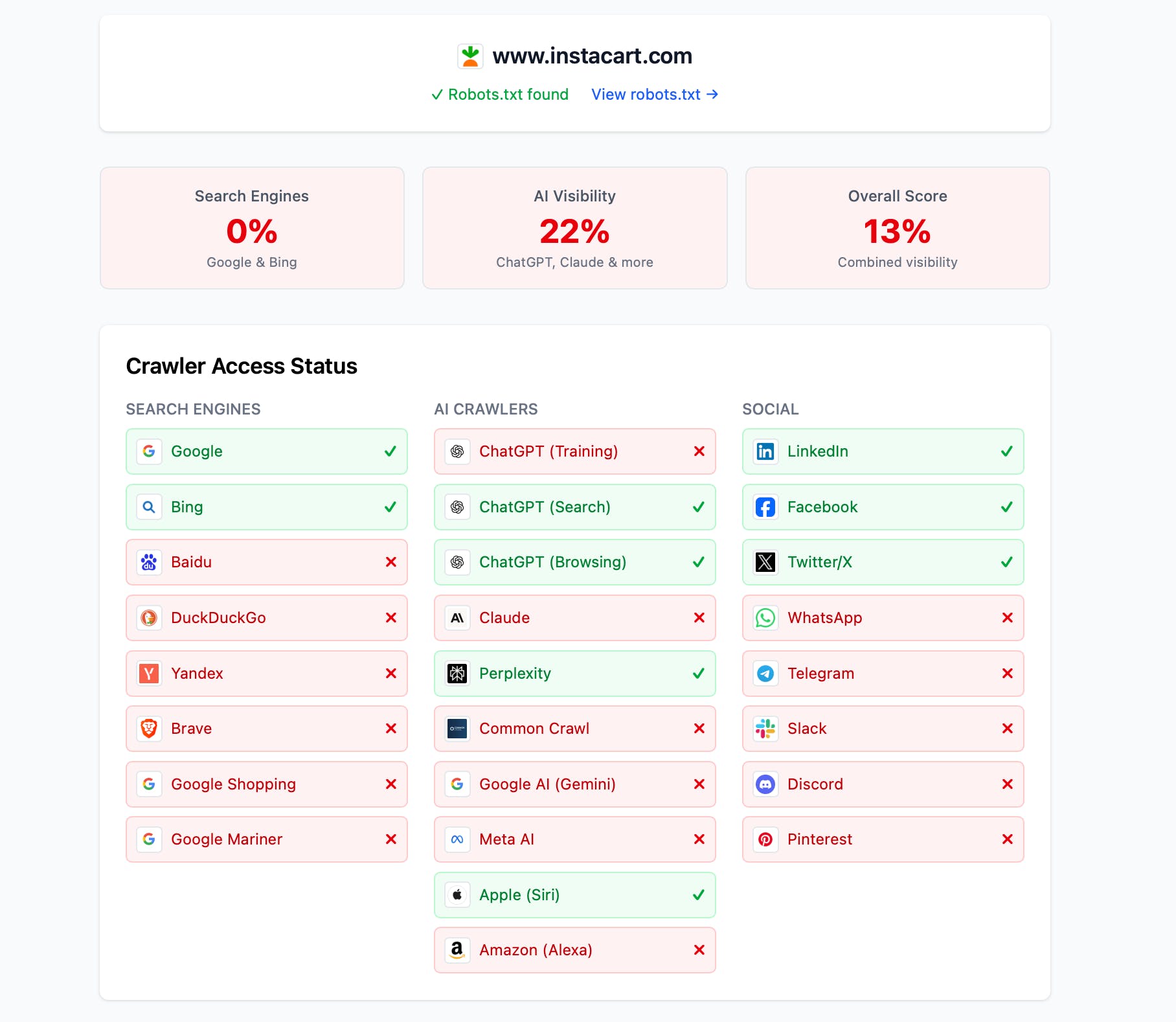The height and width of the screenshot is (1022, 1176).
Task: Click the Anthropic icon beside Claude
Action: click(x=457, y=618)
